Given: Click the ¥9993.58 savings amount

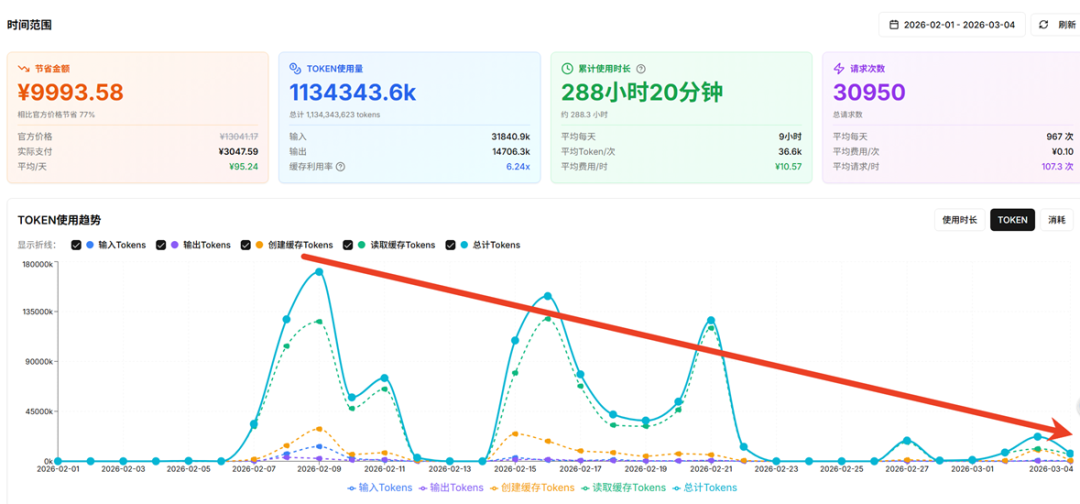Looking at the screenshot, I should [x=71, y=92].
